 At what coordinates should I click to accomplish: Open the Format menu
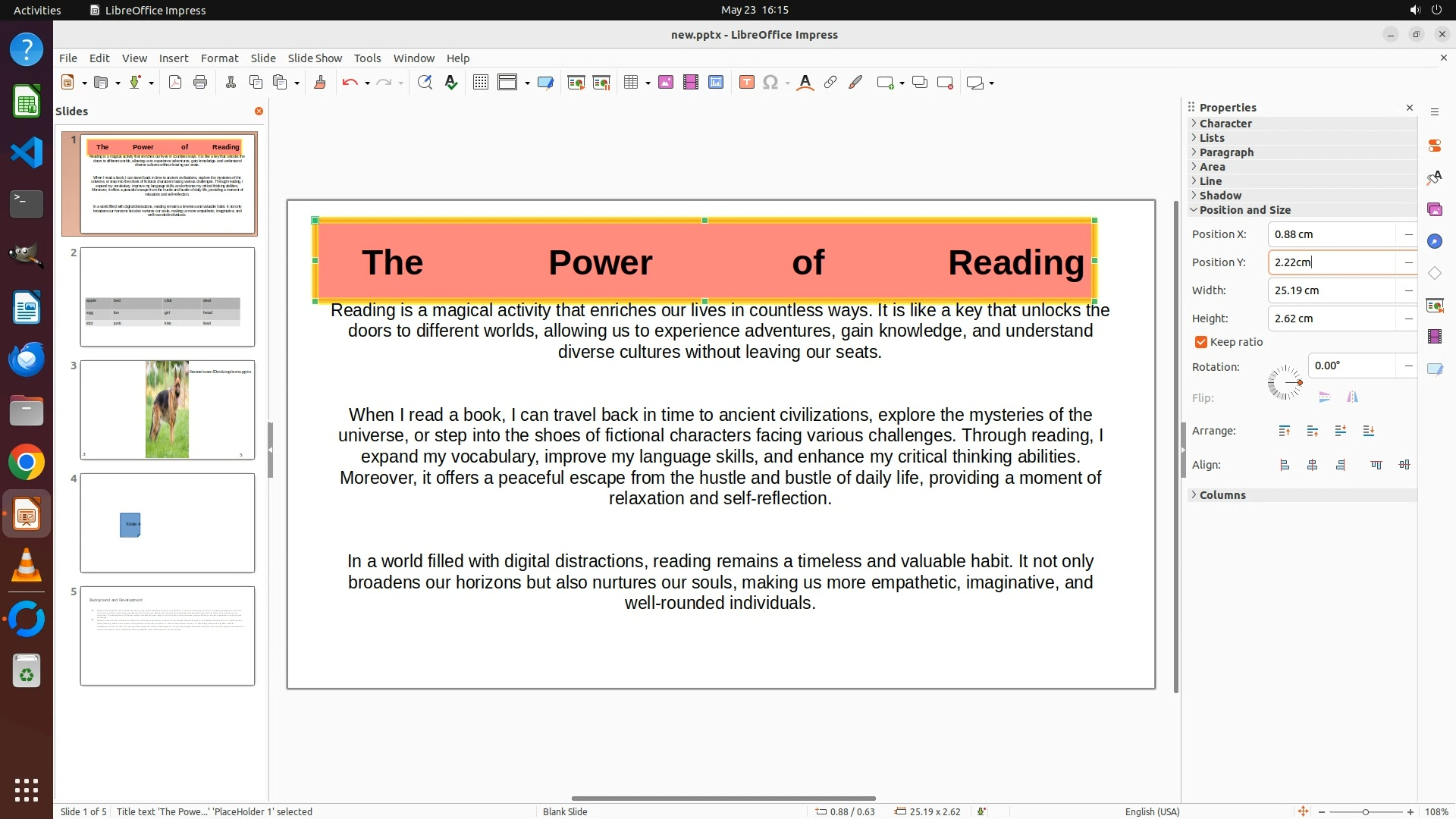(219, 58)
